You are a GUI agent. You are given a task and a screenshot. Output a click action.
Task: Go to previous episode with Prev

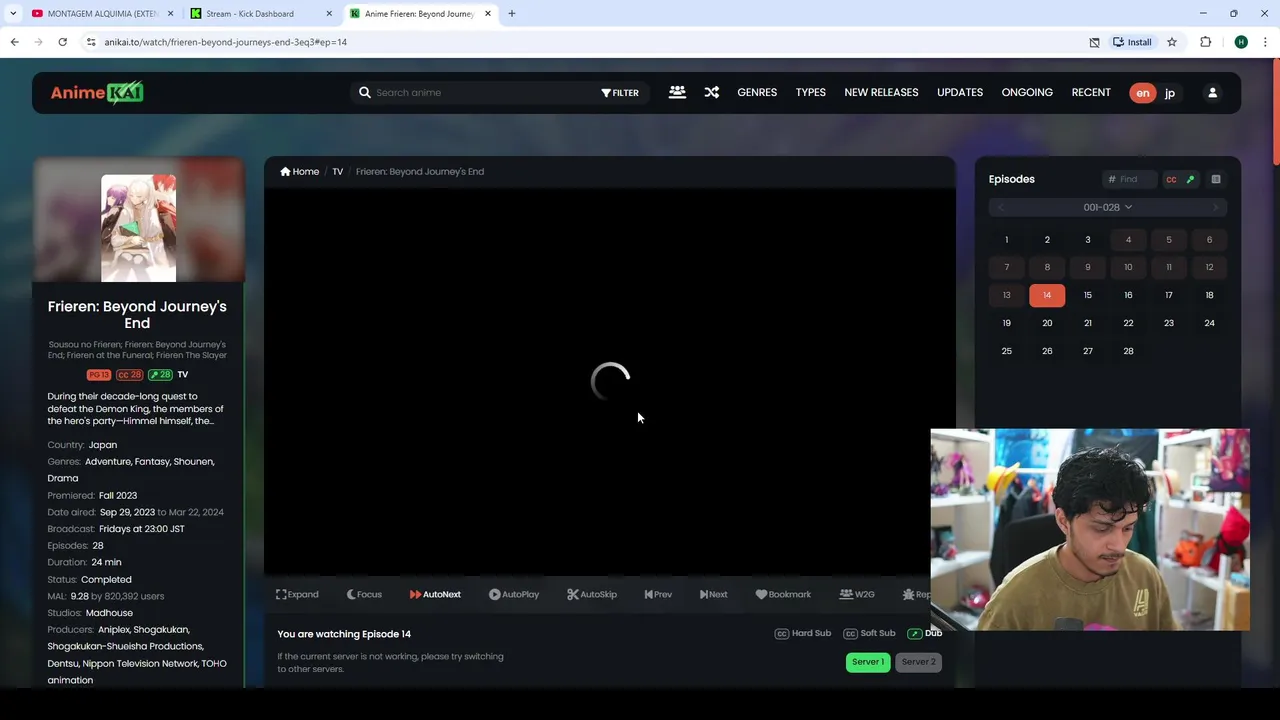coord(658,594)
